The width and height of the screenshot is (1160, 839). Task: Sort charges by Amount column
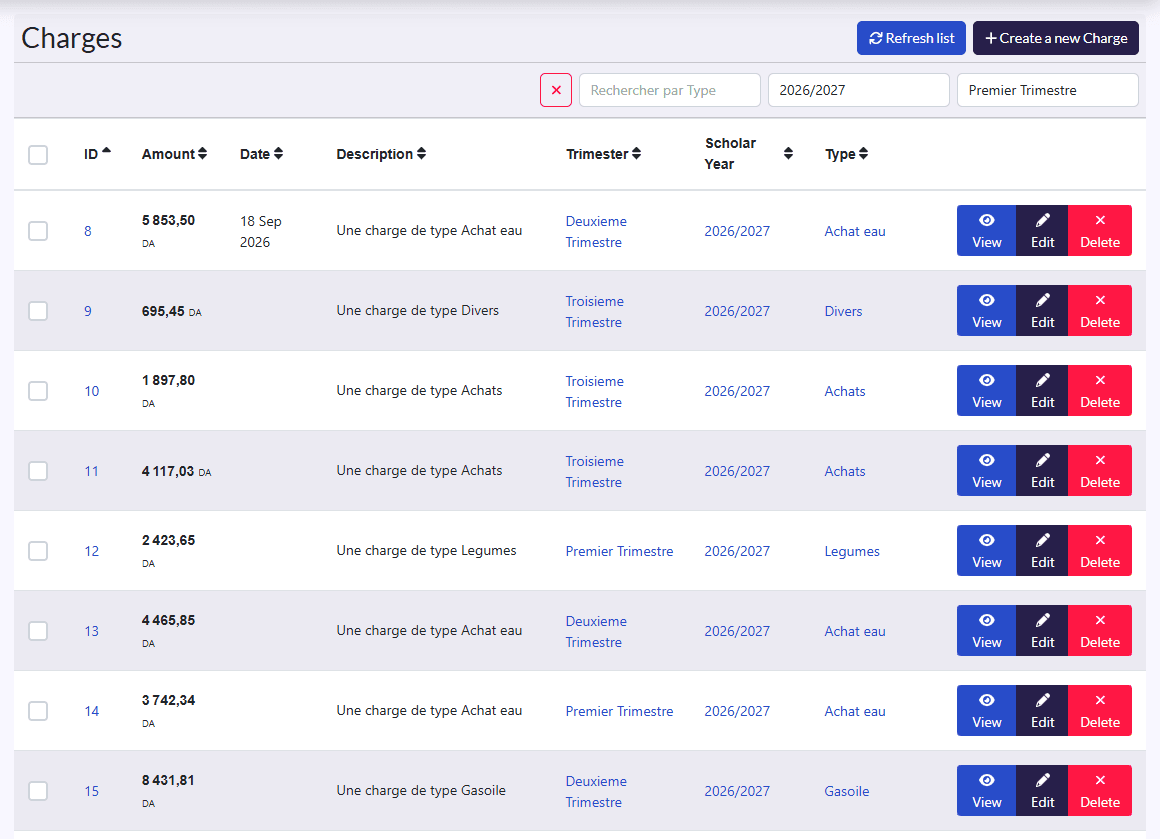click(x=175, y=154)
